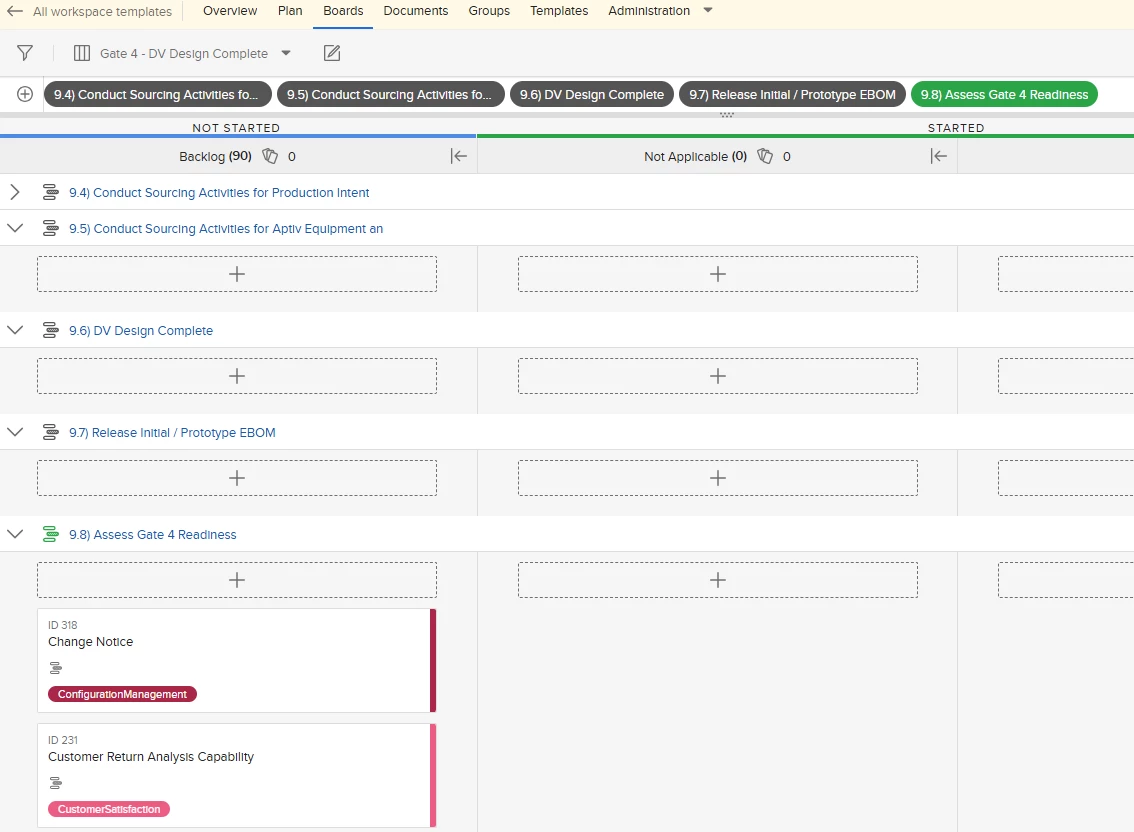The image size is (1134, 832).
Task: Add card to Not Applicable in 9.5) swimlane
Action: coord(717,274)
